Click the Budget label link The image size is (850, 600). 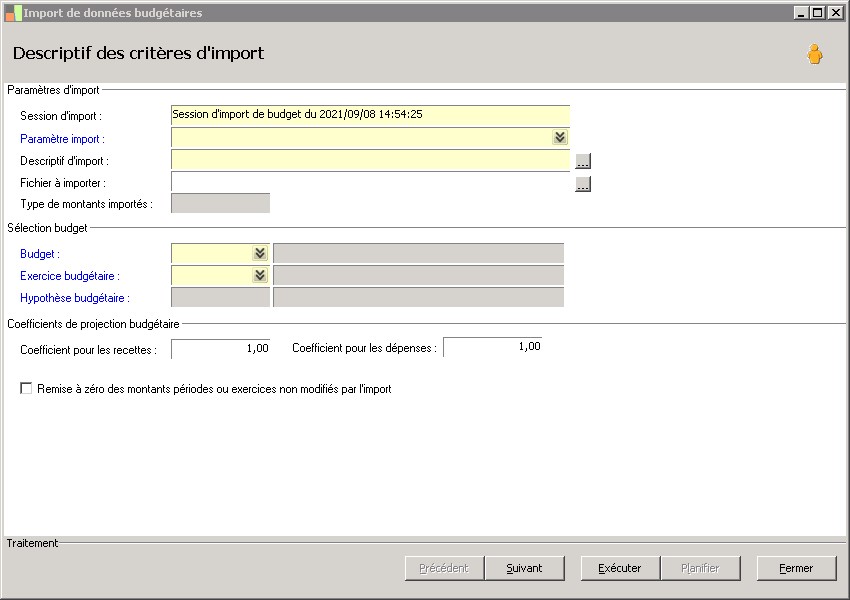point(39,254)
